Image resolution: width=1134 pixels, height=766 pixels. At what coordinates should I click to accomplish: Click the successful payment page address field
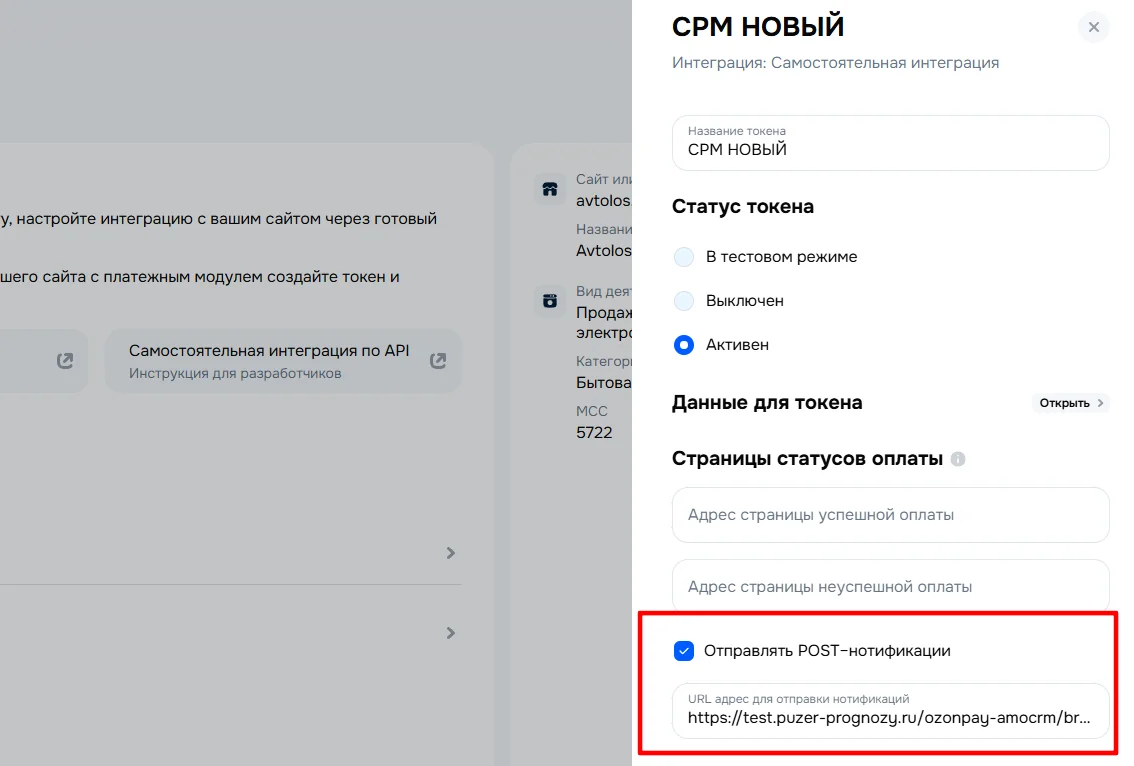point(890,515)
